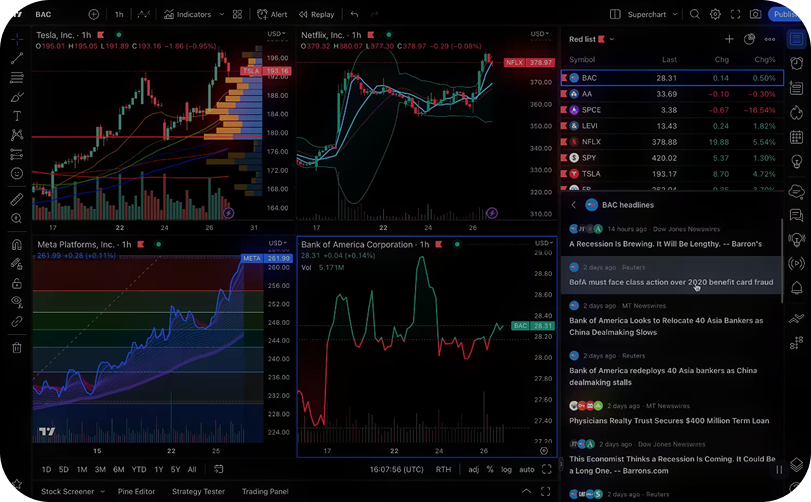Take a chart snapshot with camera icon
The image size is (811, 502).
click(737, 14)
